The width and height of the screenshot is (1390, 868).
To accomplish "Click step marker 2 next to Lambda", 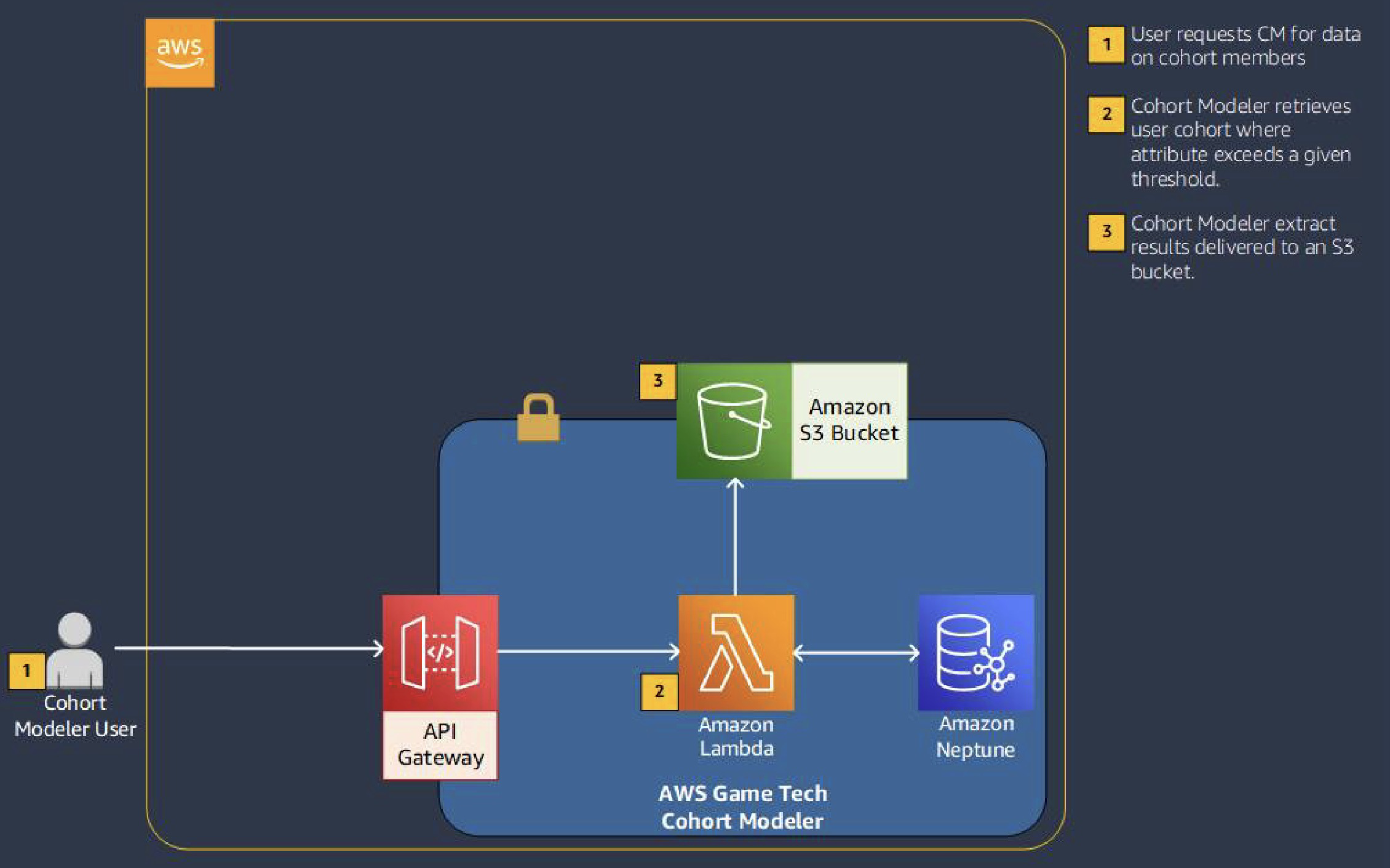I will pos(659,692).
